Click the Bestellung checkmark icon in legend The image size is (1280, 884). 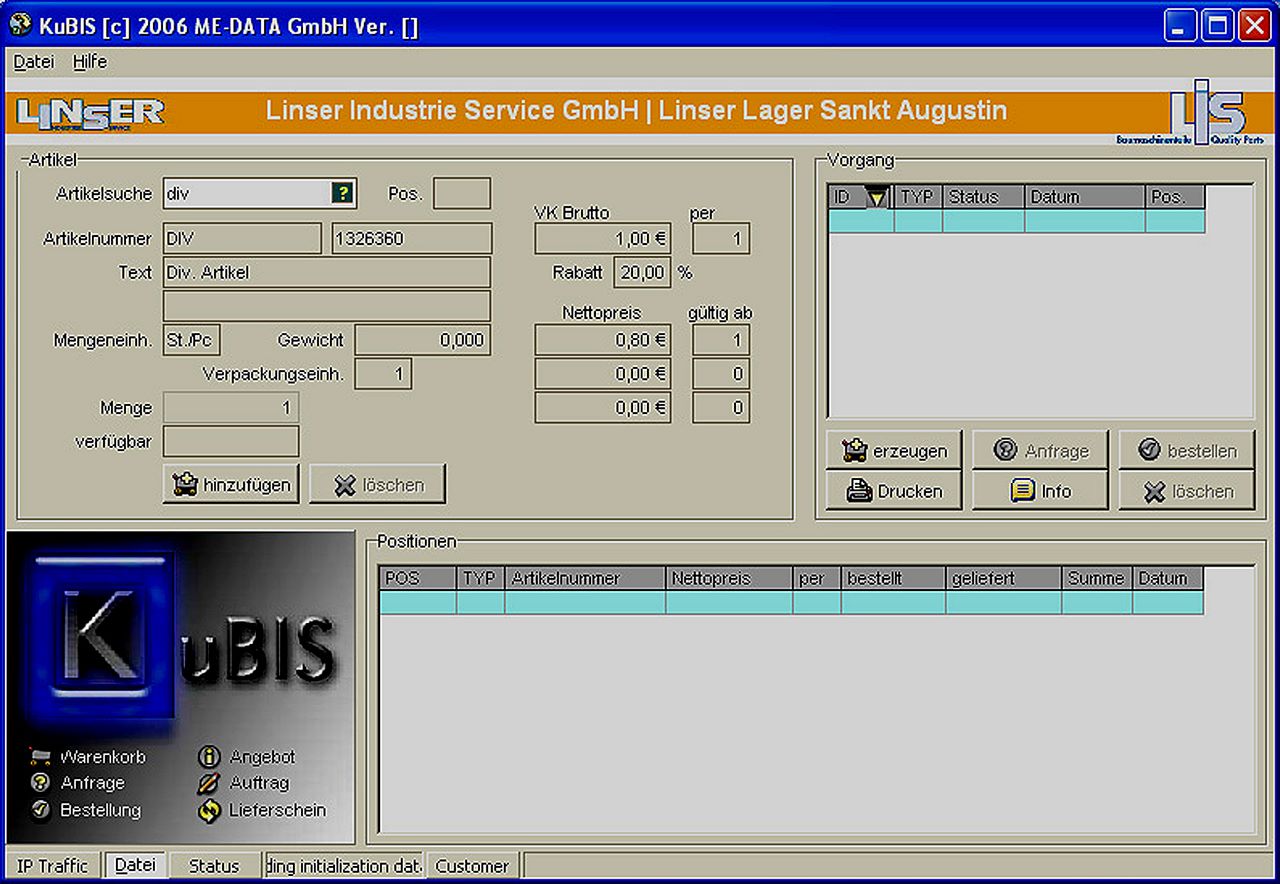(40, 810)
